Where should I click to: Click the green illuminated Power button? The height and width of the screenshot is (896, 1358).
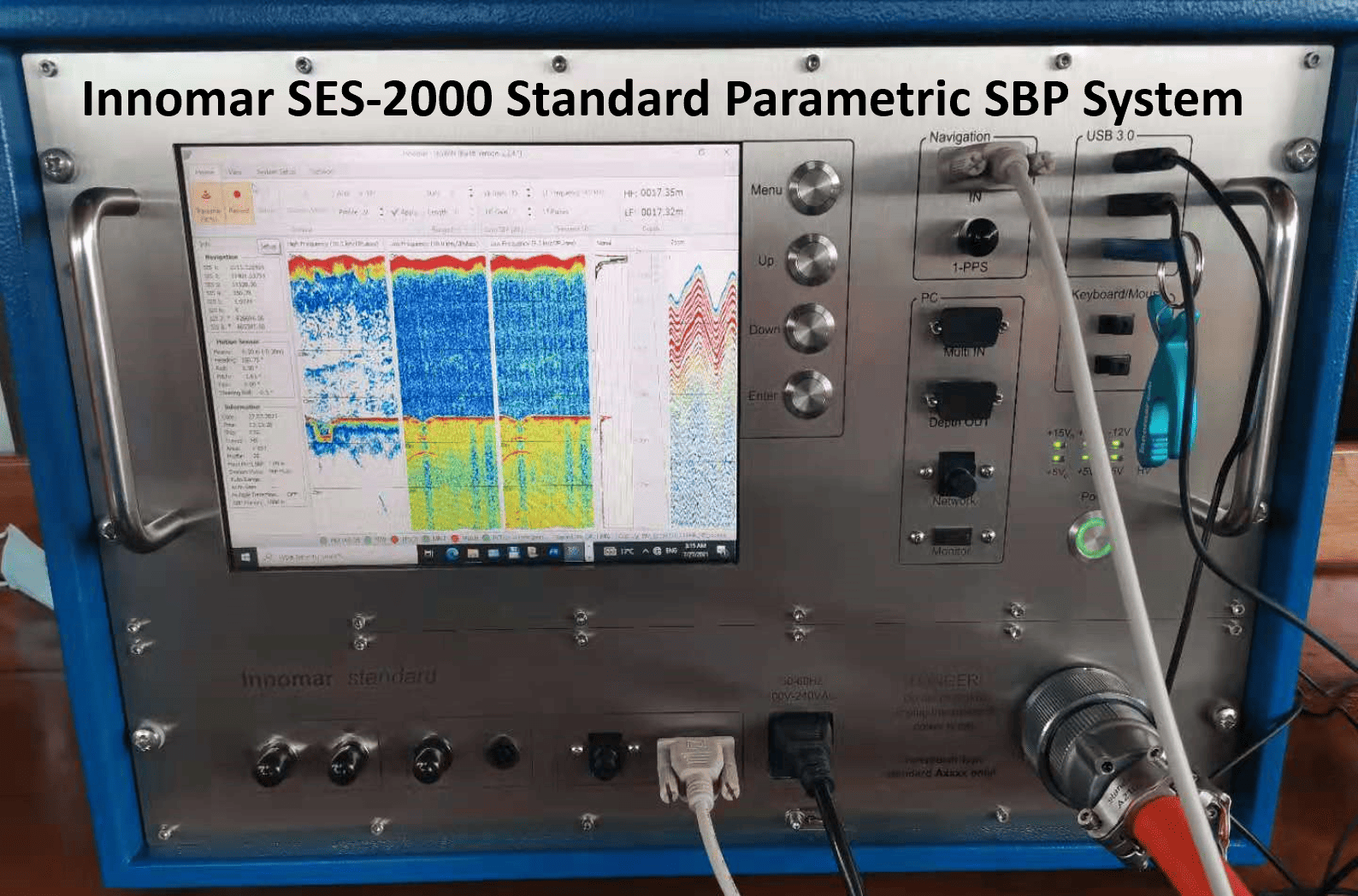[x=1092, y=536]
